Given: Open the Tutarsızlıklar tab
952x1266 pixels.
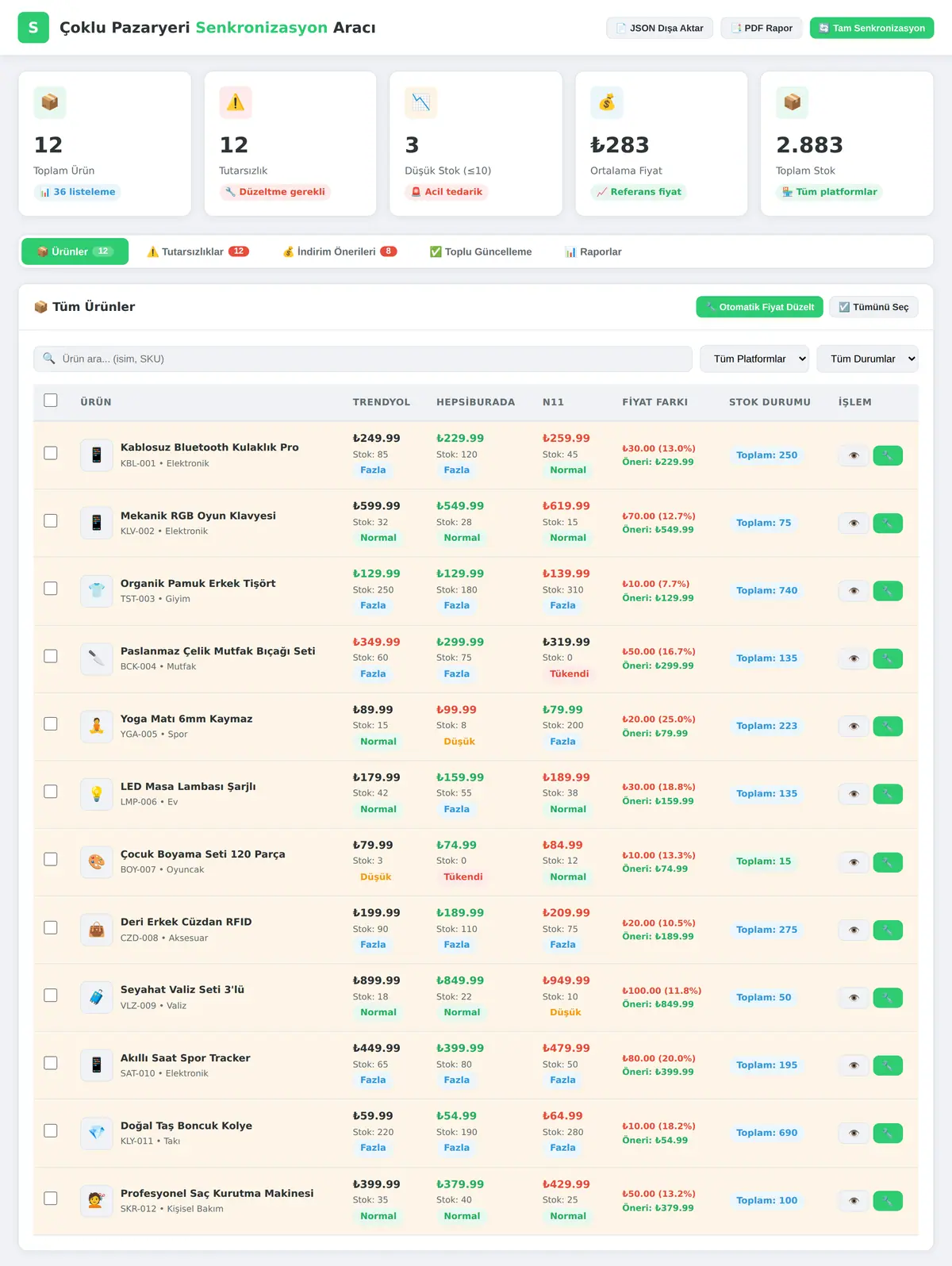Looking at the screenshot, I should [198, 251].
